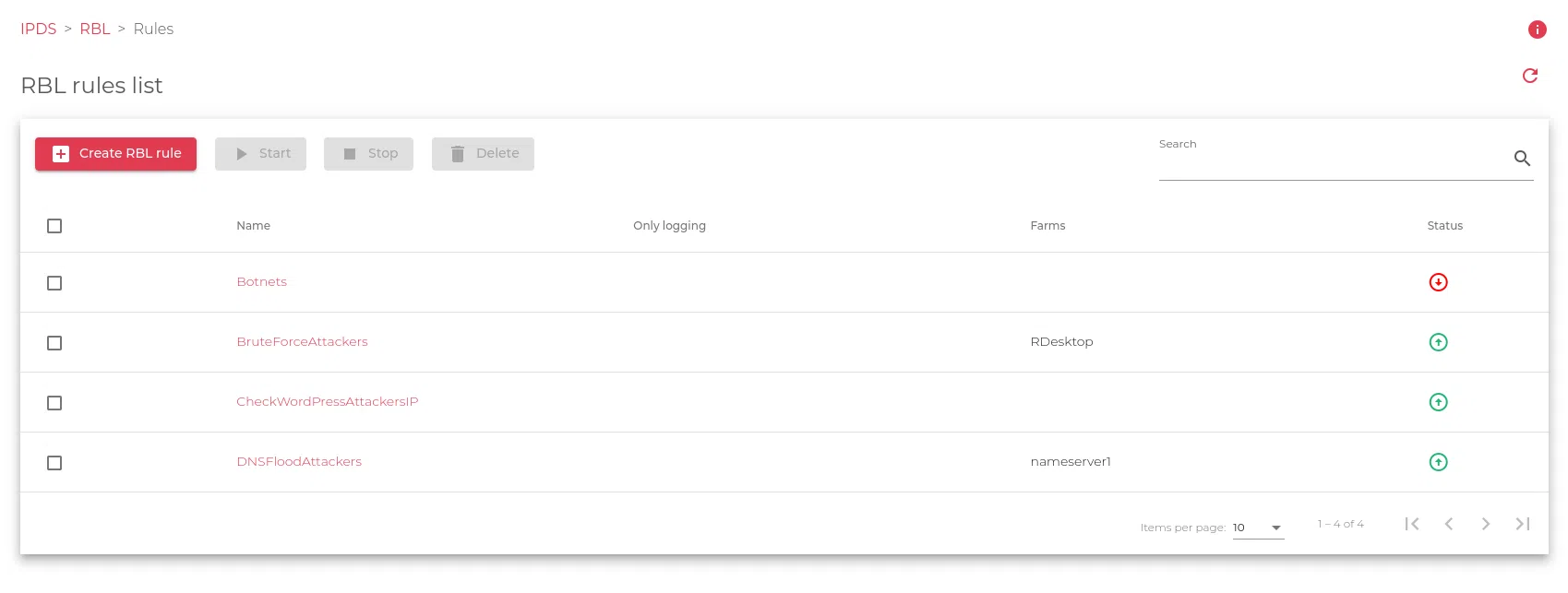The height and width of the screenshot is (593, 1568).
Task: Click the refresh list icon
Action: [1529, 76]
